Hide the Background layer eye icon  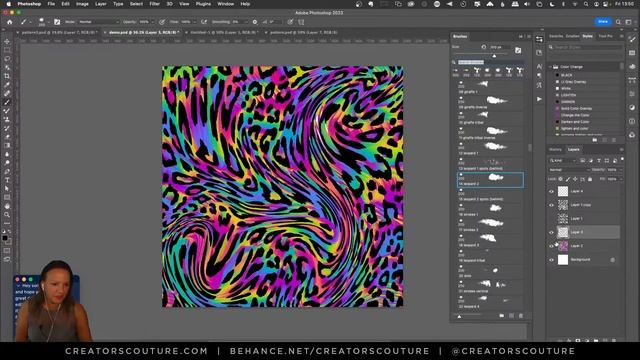click(551, 260)
